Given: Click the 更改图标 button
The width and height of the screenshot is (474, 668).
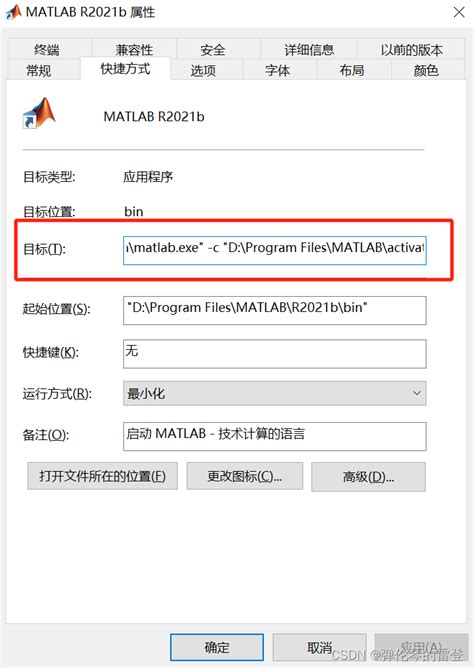Looking at the screenshot, I should [x=245, y=476].
